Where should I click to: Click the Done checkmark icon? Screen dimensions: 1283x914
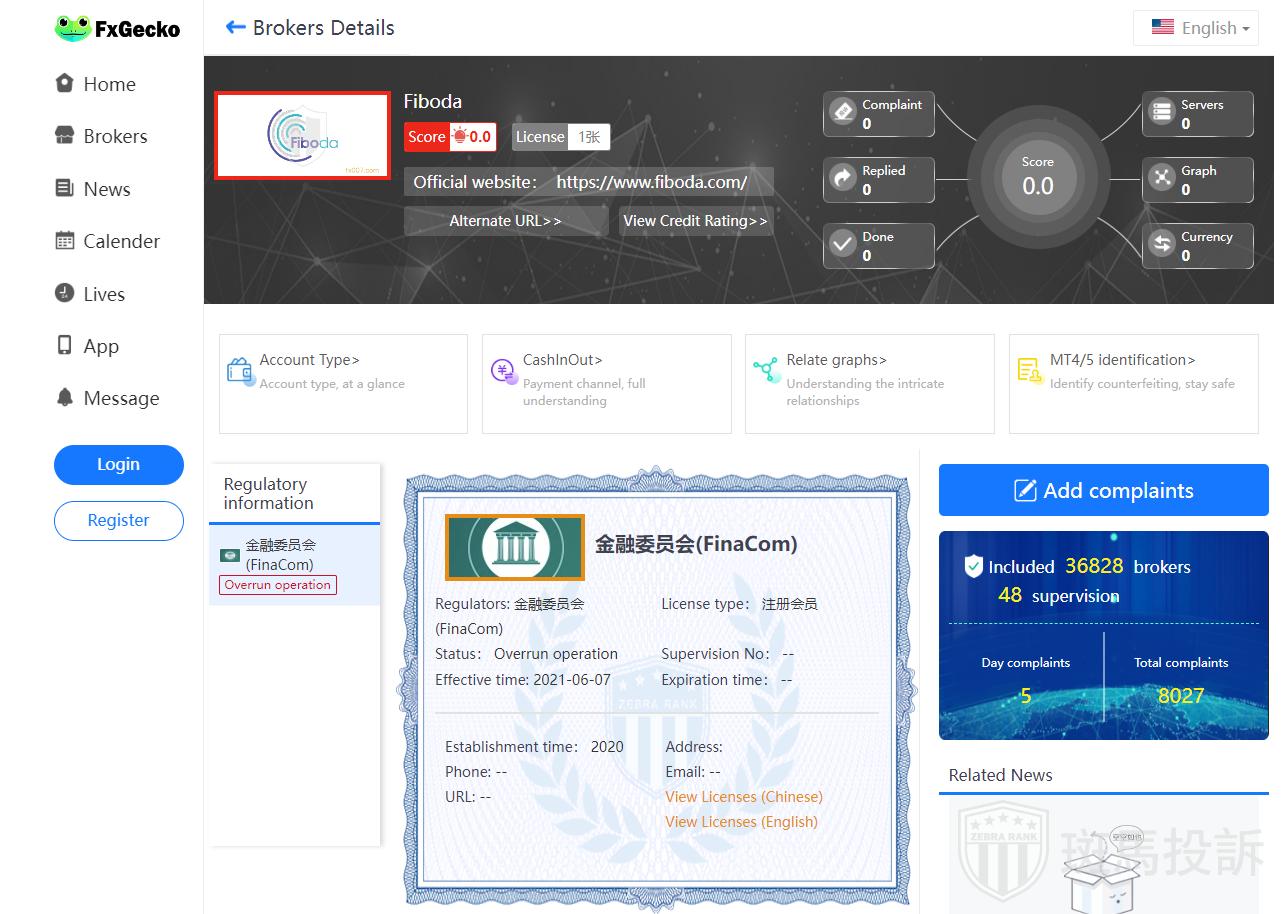[843, 245]
